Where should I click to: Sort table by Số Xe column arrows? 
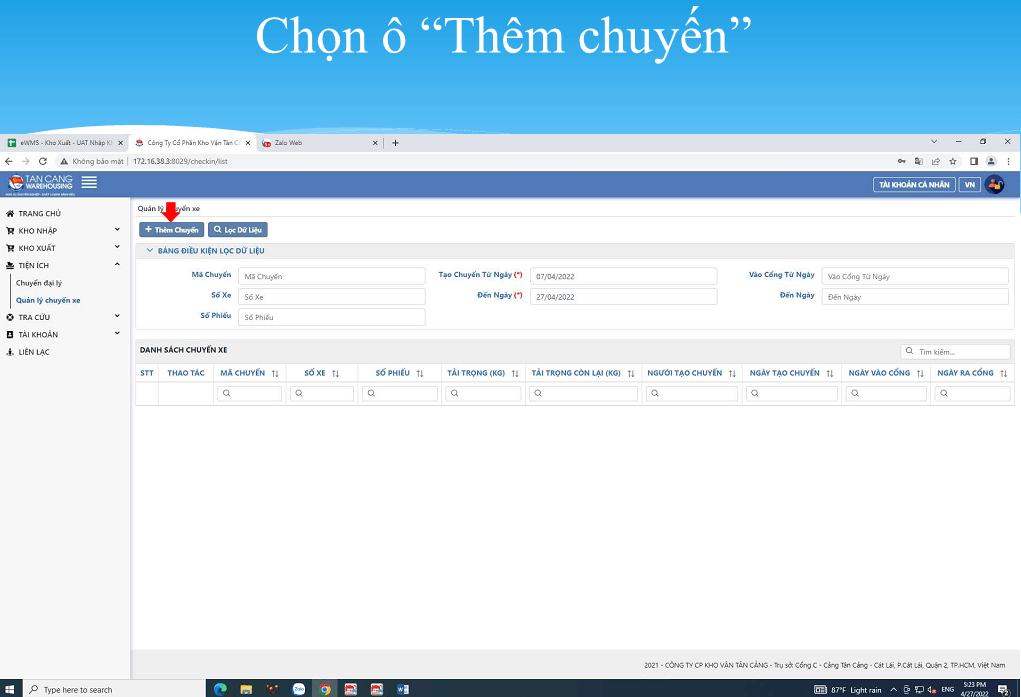click(335, 373)
